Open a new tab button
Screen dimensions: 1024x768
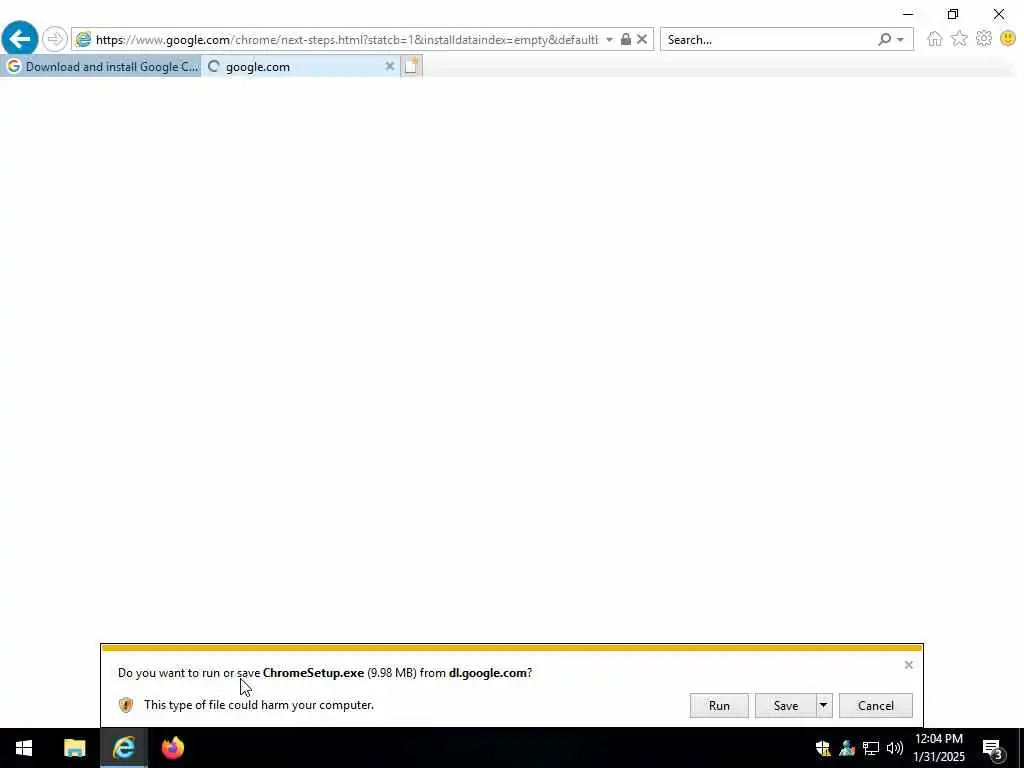[x=411, y=66]
